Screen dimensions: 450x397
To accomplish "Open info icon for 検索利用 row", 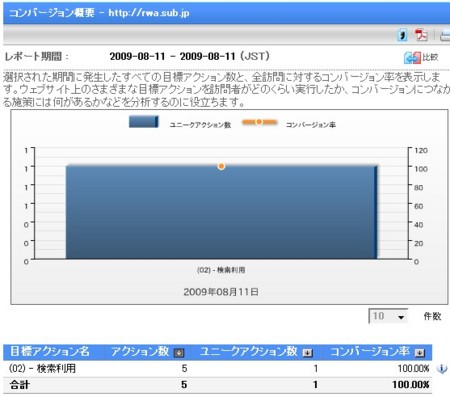I will click(442, 369).
